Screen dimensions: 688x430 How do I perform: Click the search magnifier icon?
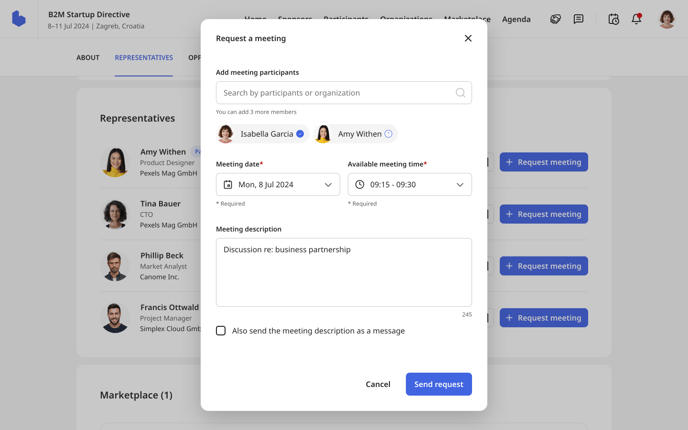[x=460, y=93]
